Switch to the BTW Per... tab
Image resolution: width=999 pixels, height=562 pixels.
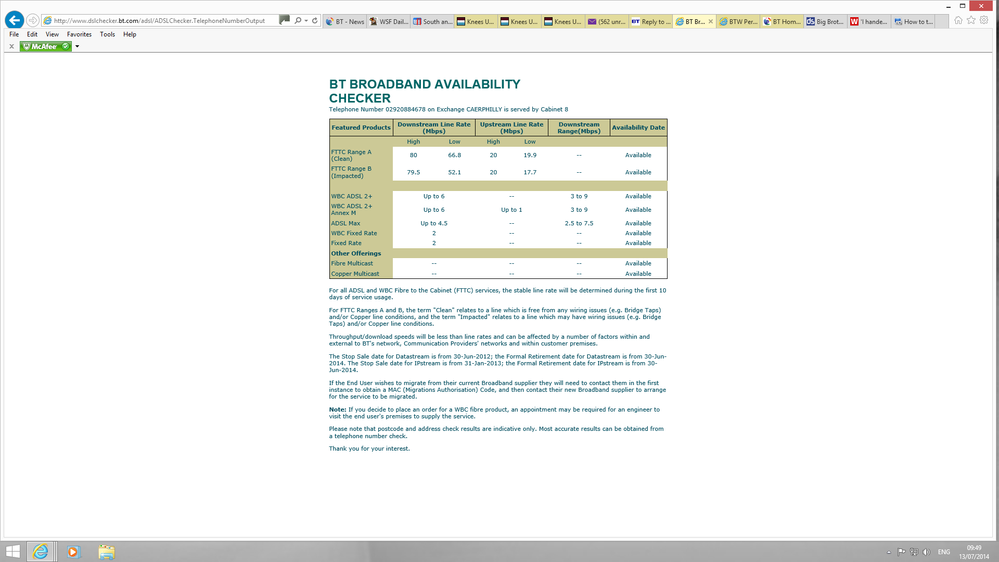point(738,22)
